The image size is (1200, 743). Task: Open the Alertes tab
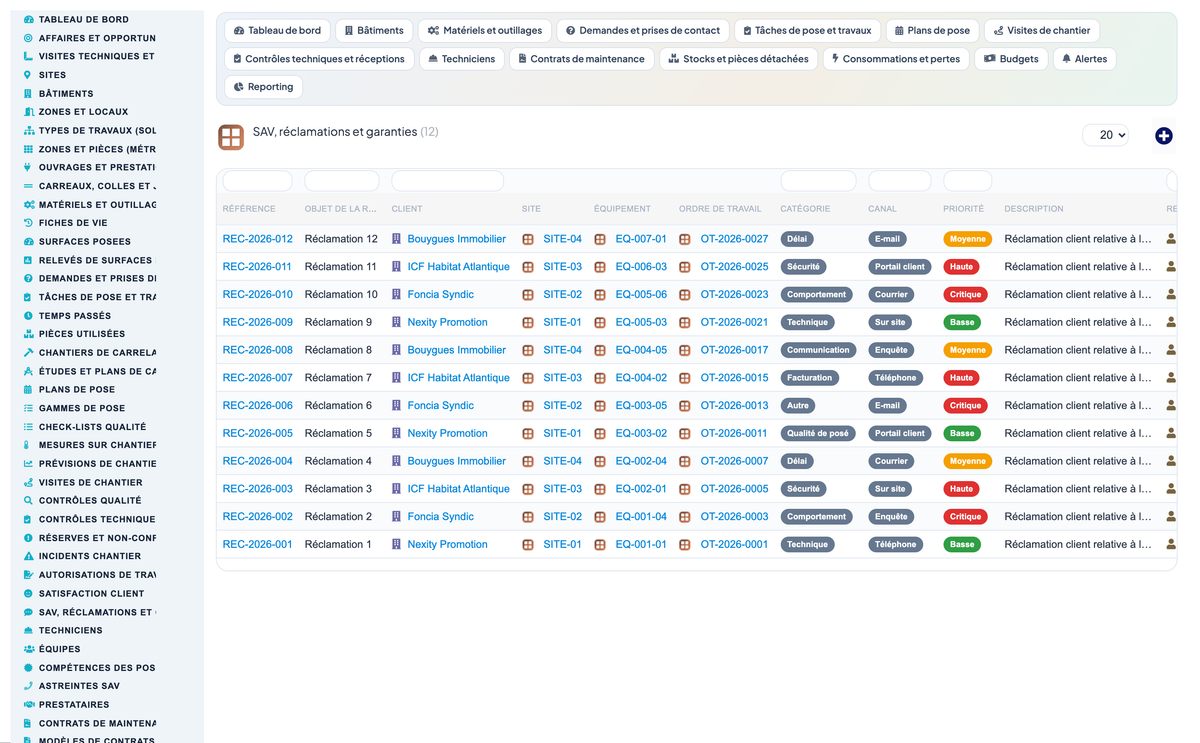1084,59
